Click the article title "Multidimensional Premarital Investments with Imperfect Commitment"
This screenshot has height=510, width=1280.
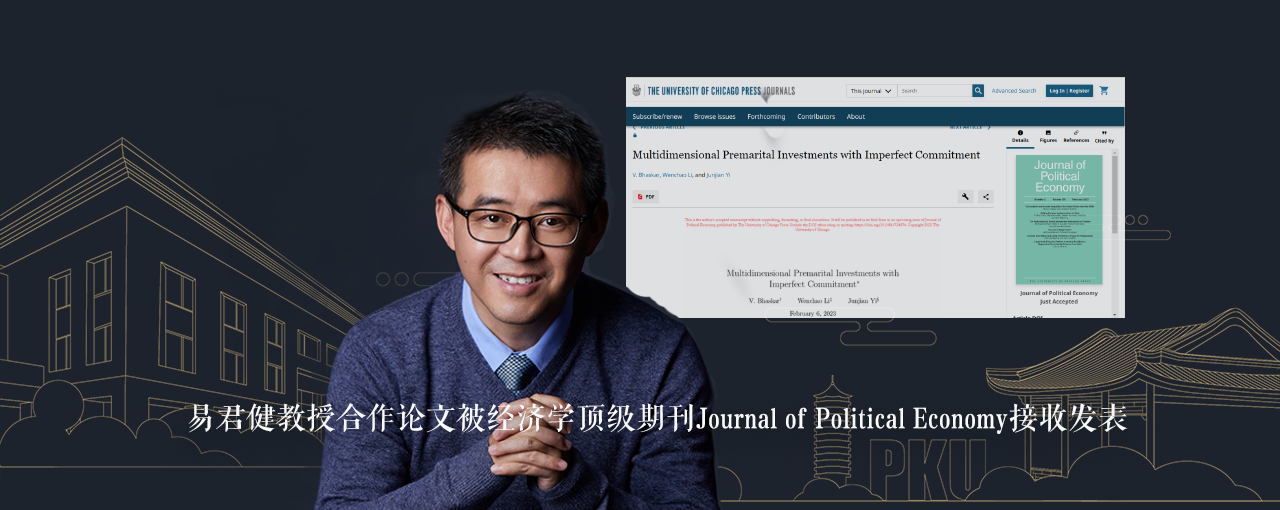(806, 155)
